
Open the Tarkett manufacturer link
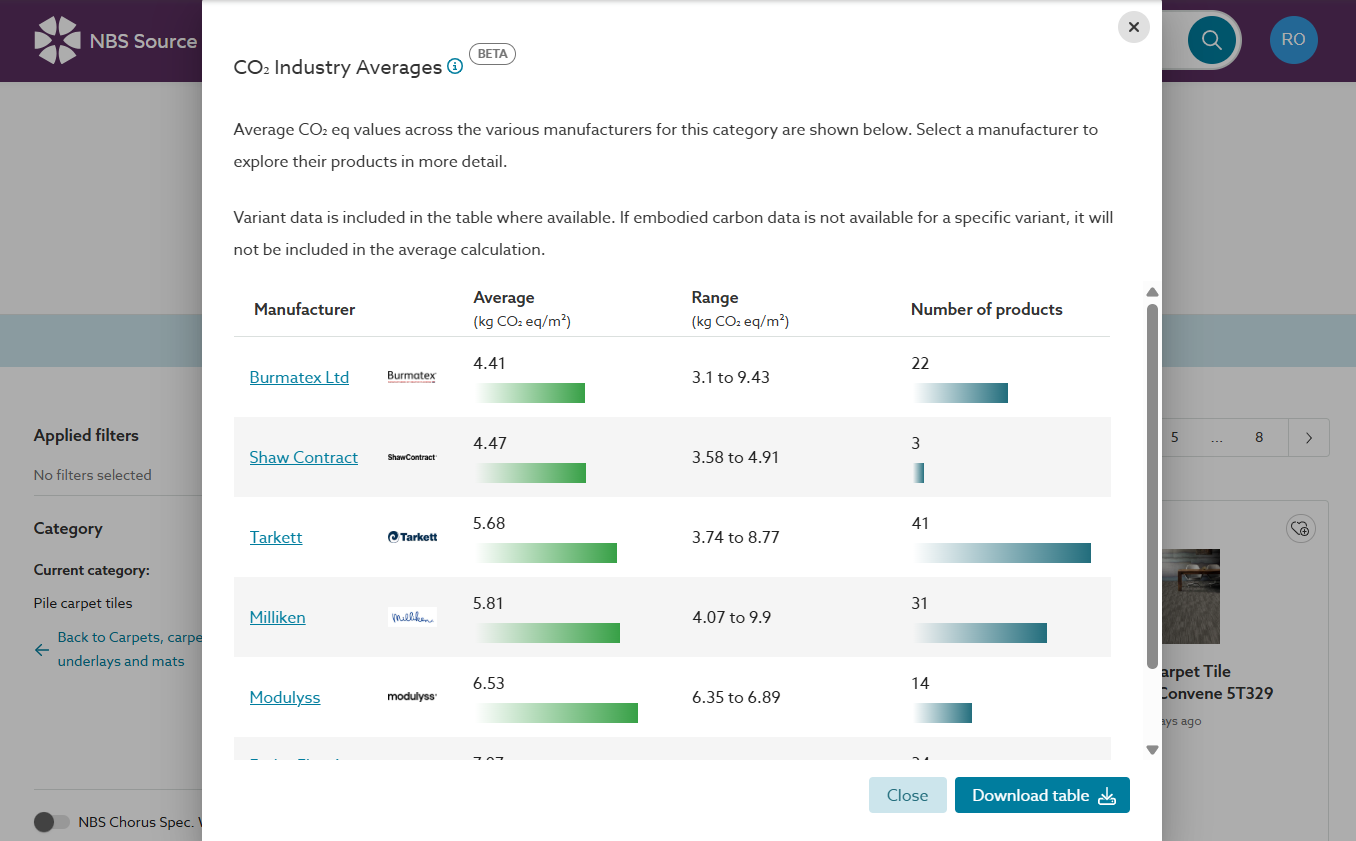coord(276,537)
